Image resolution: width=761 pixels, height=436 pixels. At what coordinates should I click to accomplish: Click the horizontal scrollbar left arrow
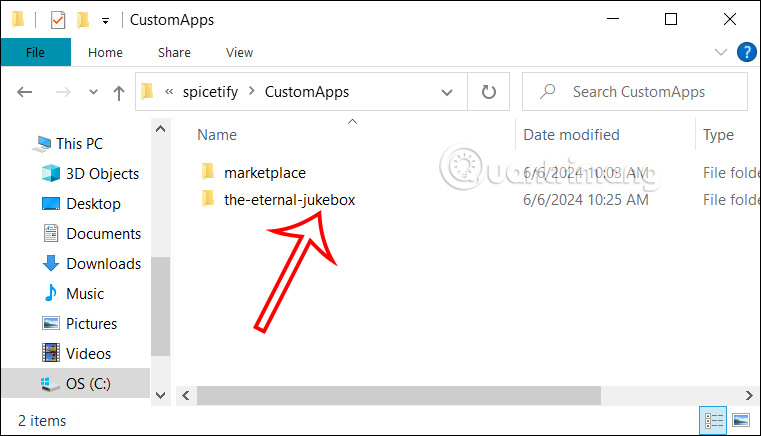tap(186, 396)
